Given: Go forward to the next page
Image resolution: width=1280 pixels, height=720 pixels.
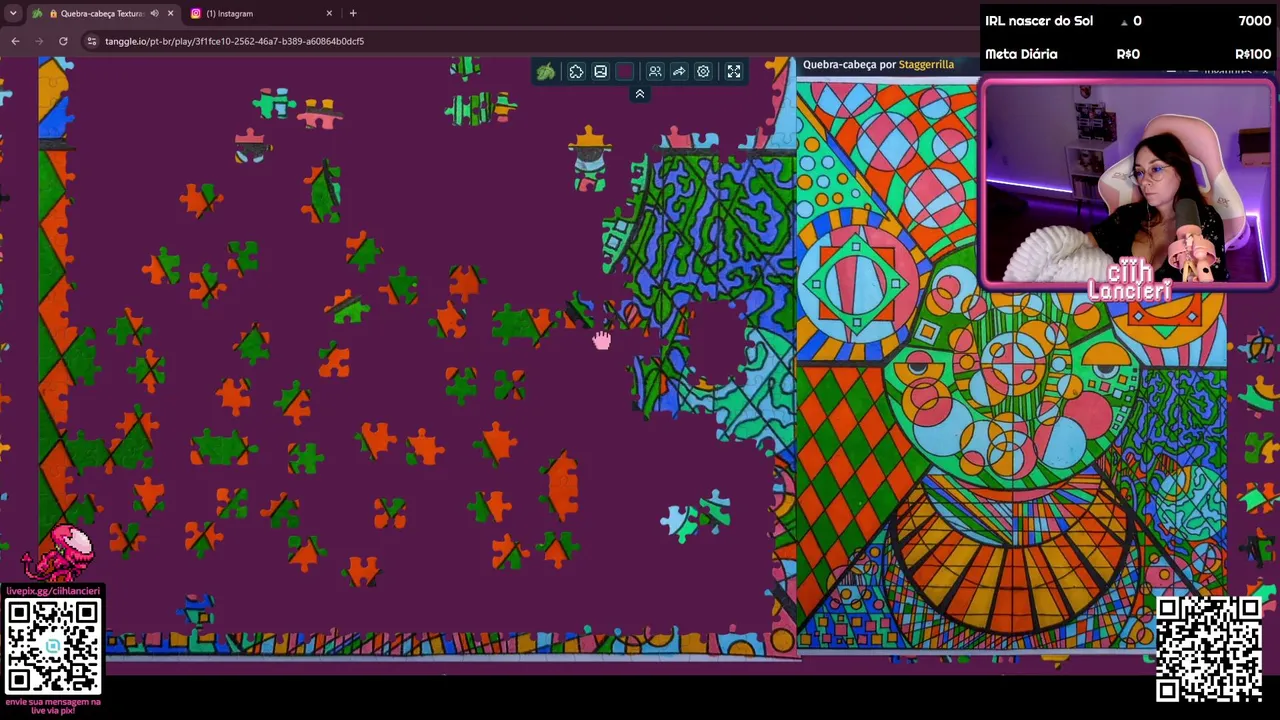Looking at the screenshot, I should [x=39, y=41].
